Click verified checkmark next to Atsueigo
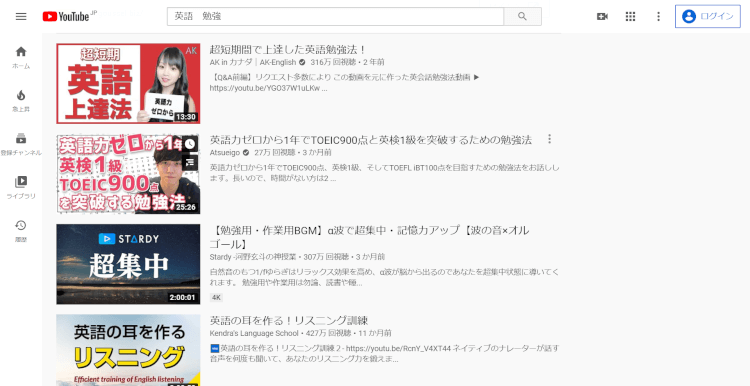 pos(246,153)
